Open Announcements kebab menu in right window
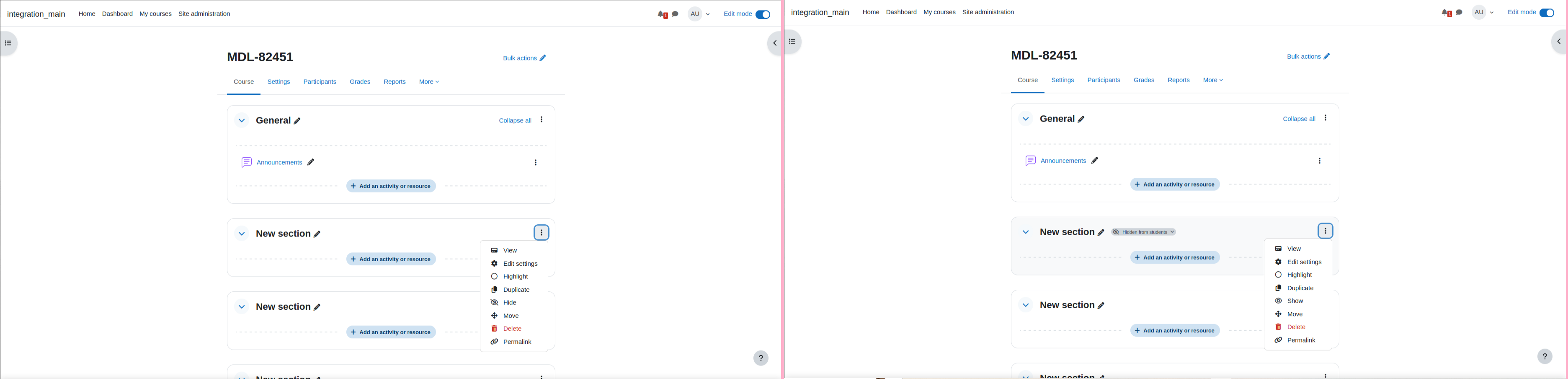Viewport: 1568px width, 379px height. pyautogui.click(x=1320, y=161)
